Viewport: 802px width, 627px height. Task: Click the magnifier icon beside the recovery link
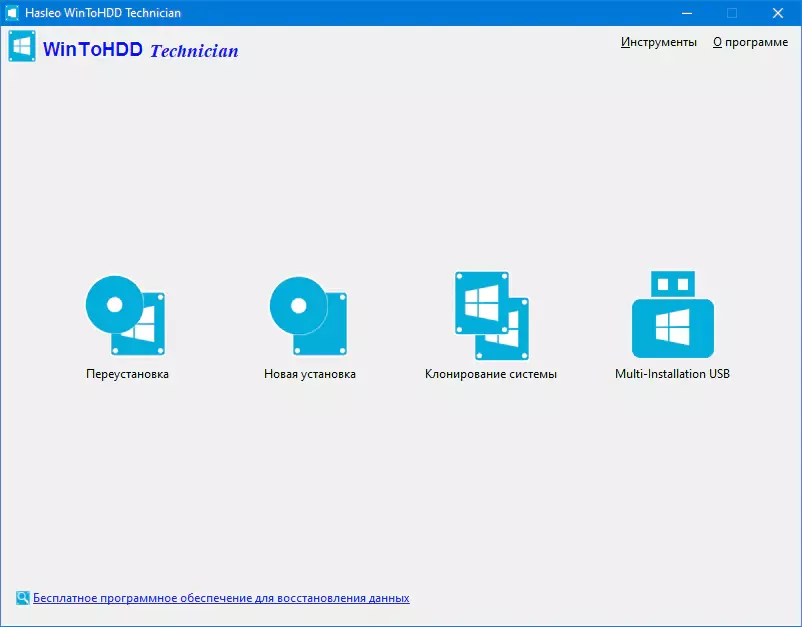click(22, 598)
